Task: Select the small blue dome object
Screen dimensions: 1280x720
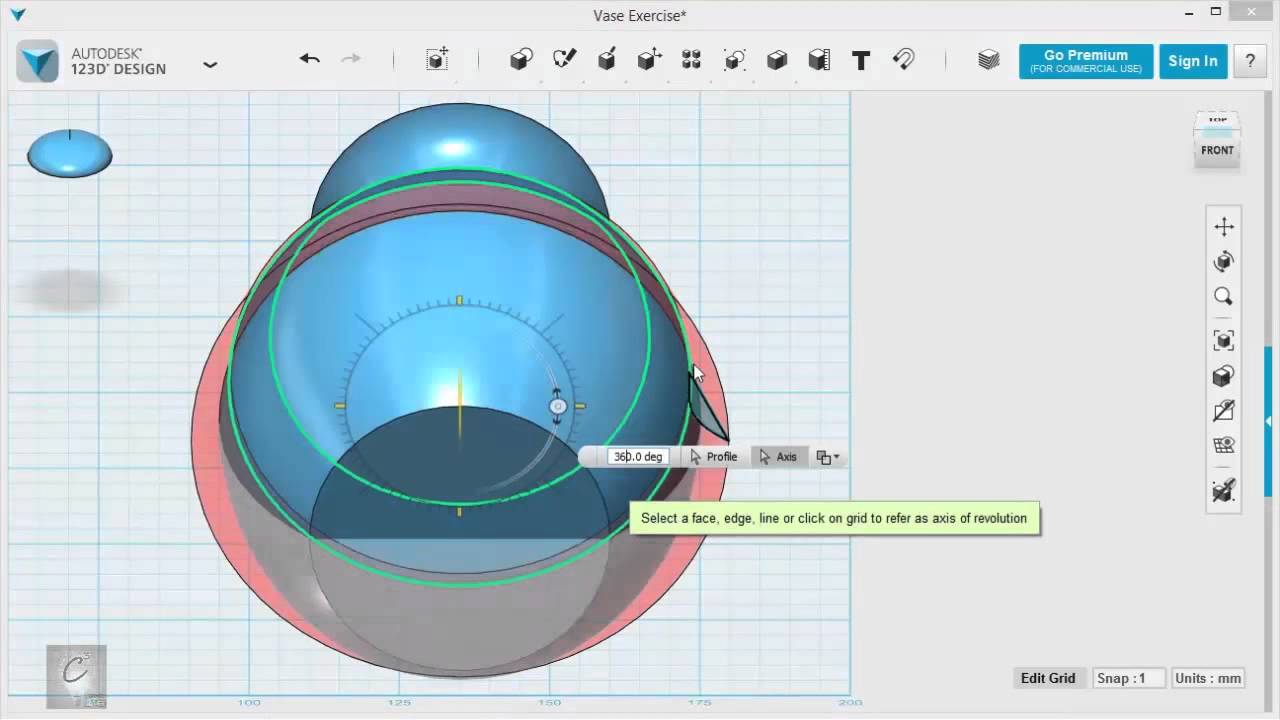Action: 70,153
